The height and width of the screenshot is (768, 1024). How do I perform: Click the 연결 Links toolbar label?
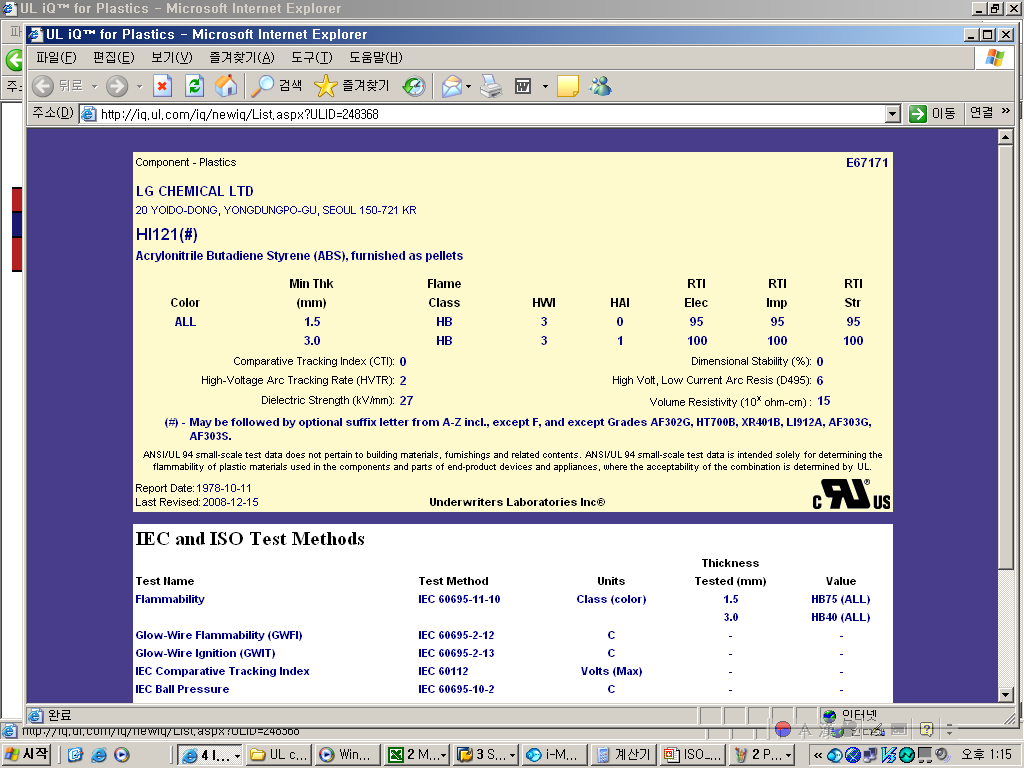pyautogui.click(x=982, y=113)
